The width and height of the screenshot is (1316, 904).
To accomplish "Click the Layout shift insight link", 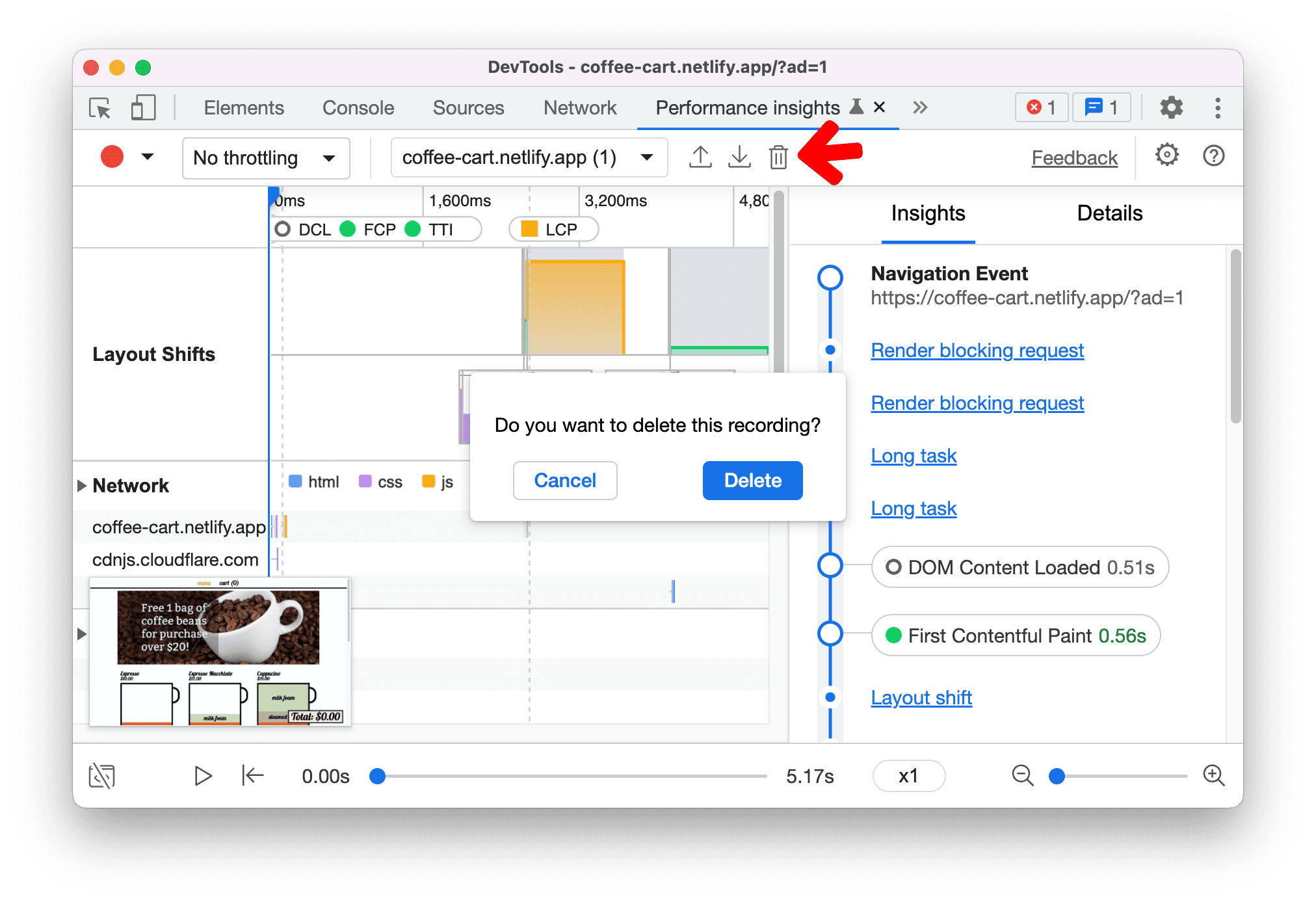I will (921, 697).
